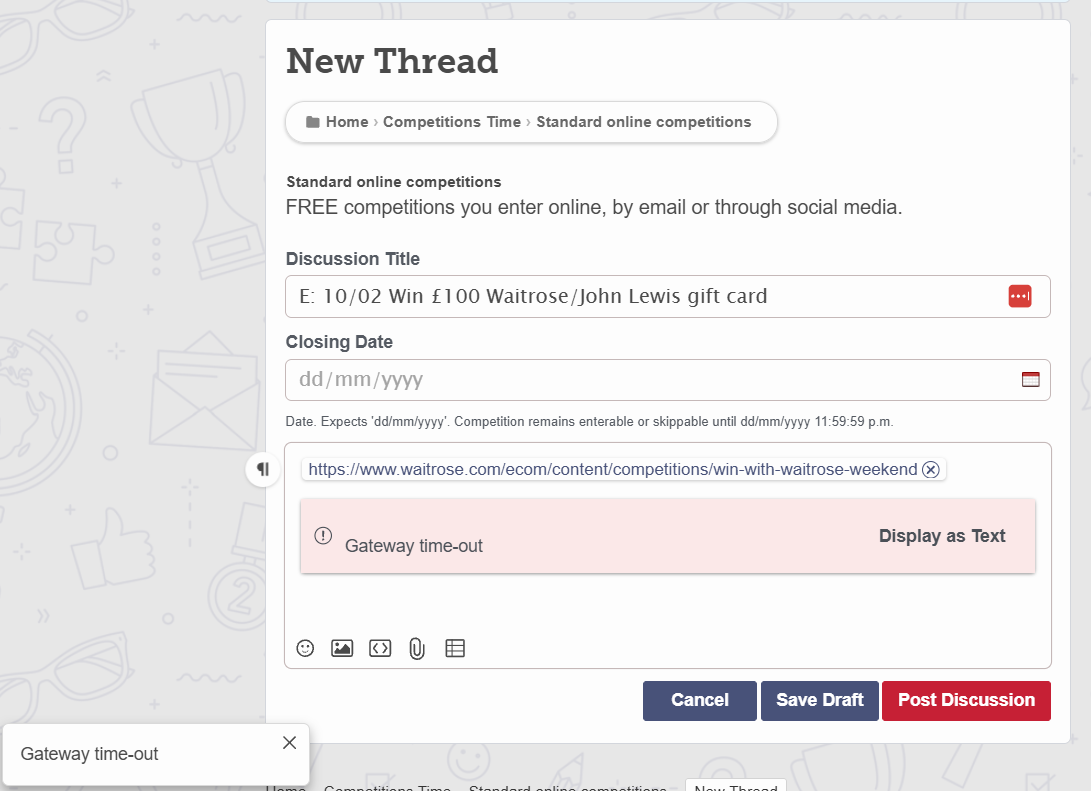Open the paragraph formatting pilcrow menu
The image size is (1091, 791).
click(x=263, y=468)
